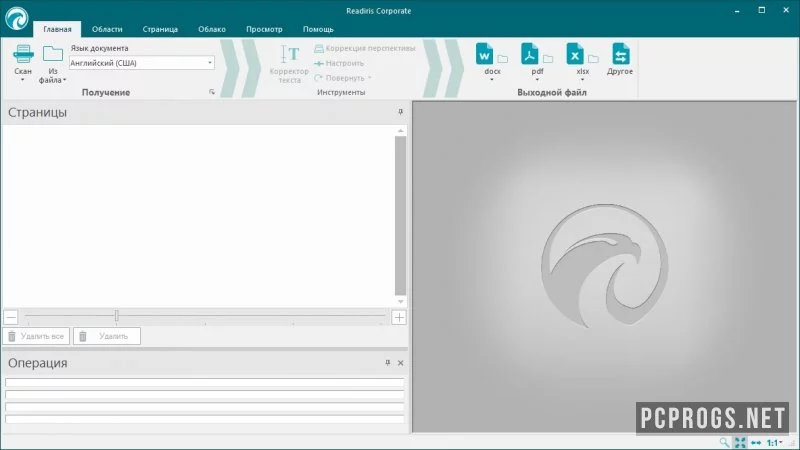Maximize the Readiris Corporate window
This screenshot has height=450, width=800.
click(x=762, y=10)
